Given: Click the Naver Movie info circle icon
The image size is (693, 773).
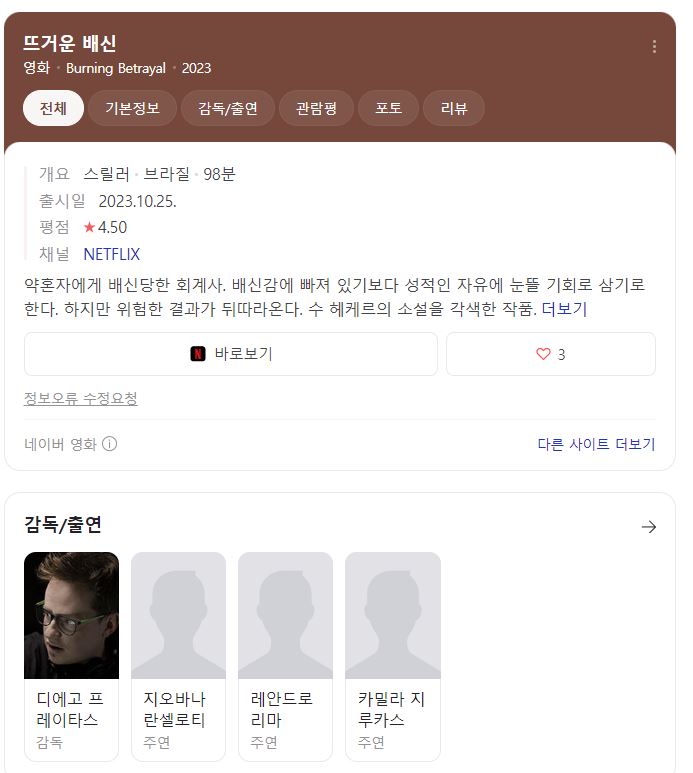Looking at the screenshot, I should click(x=110, y=444).
